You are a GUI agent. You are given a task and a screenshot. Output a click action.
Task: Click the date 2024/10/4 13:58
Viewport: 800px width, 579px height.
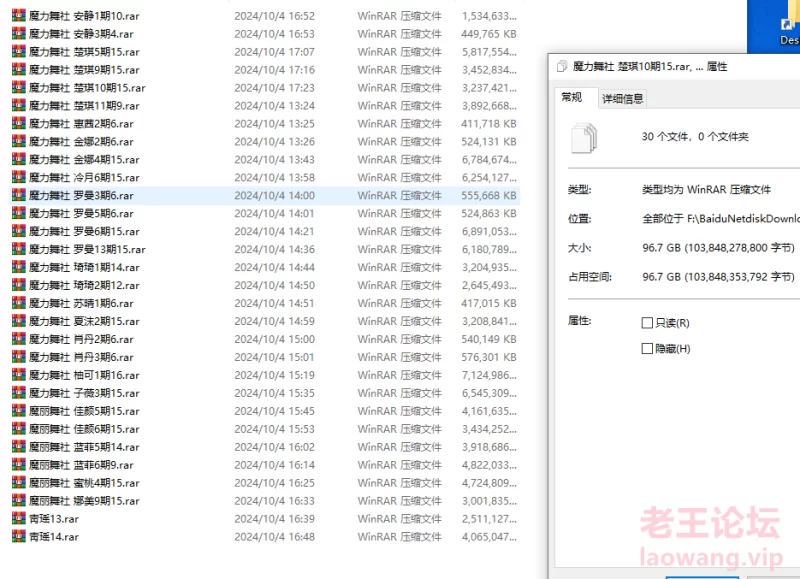(274, 178)
